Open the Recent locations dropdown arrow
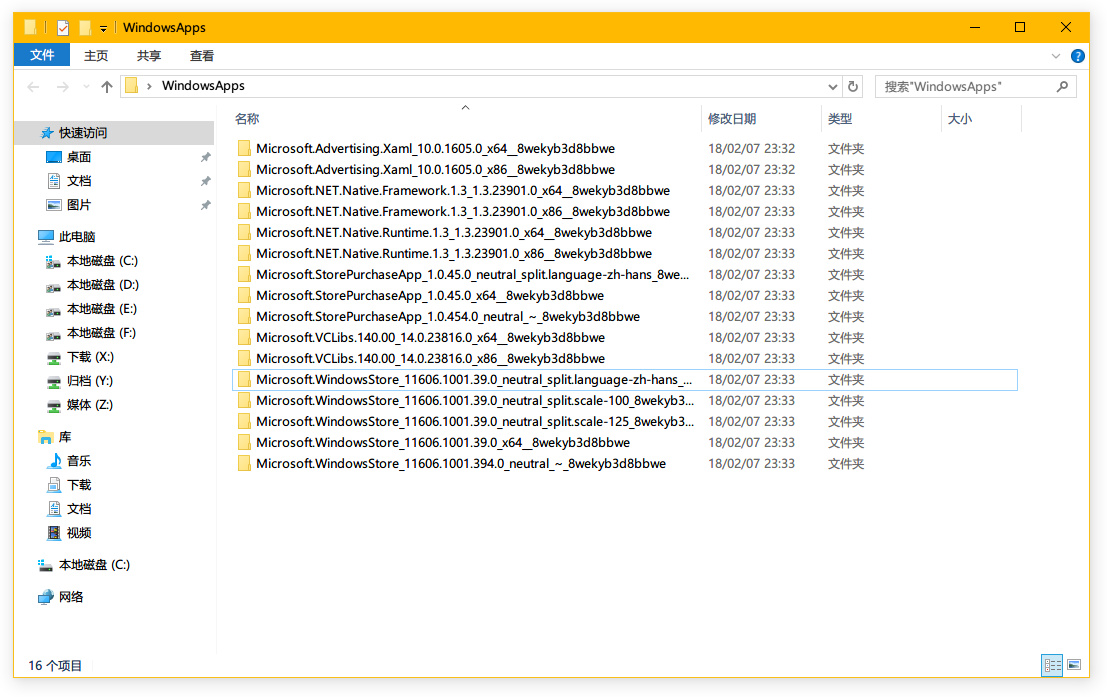 point(86,87)
